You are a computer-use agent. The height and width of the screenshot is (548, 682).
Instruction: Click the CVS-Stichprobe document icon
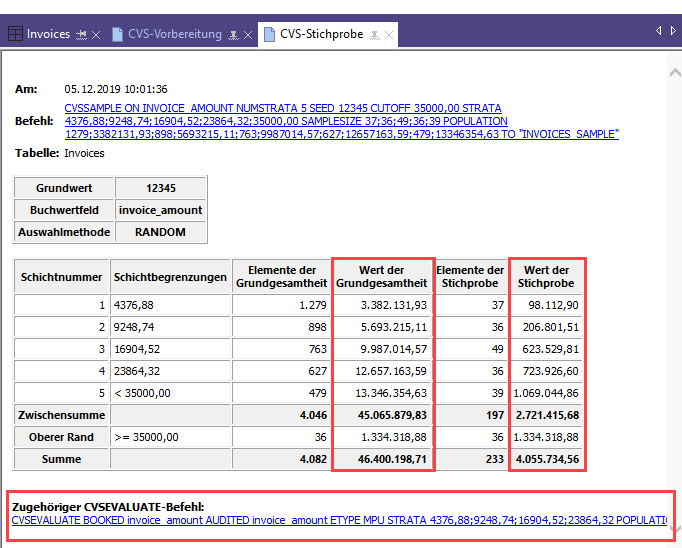269,34
